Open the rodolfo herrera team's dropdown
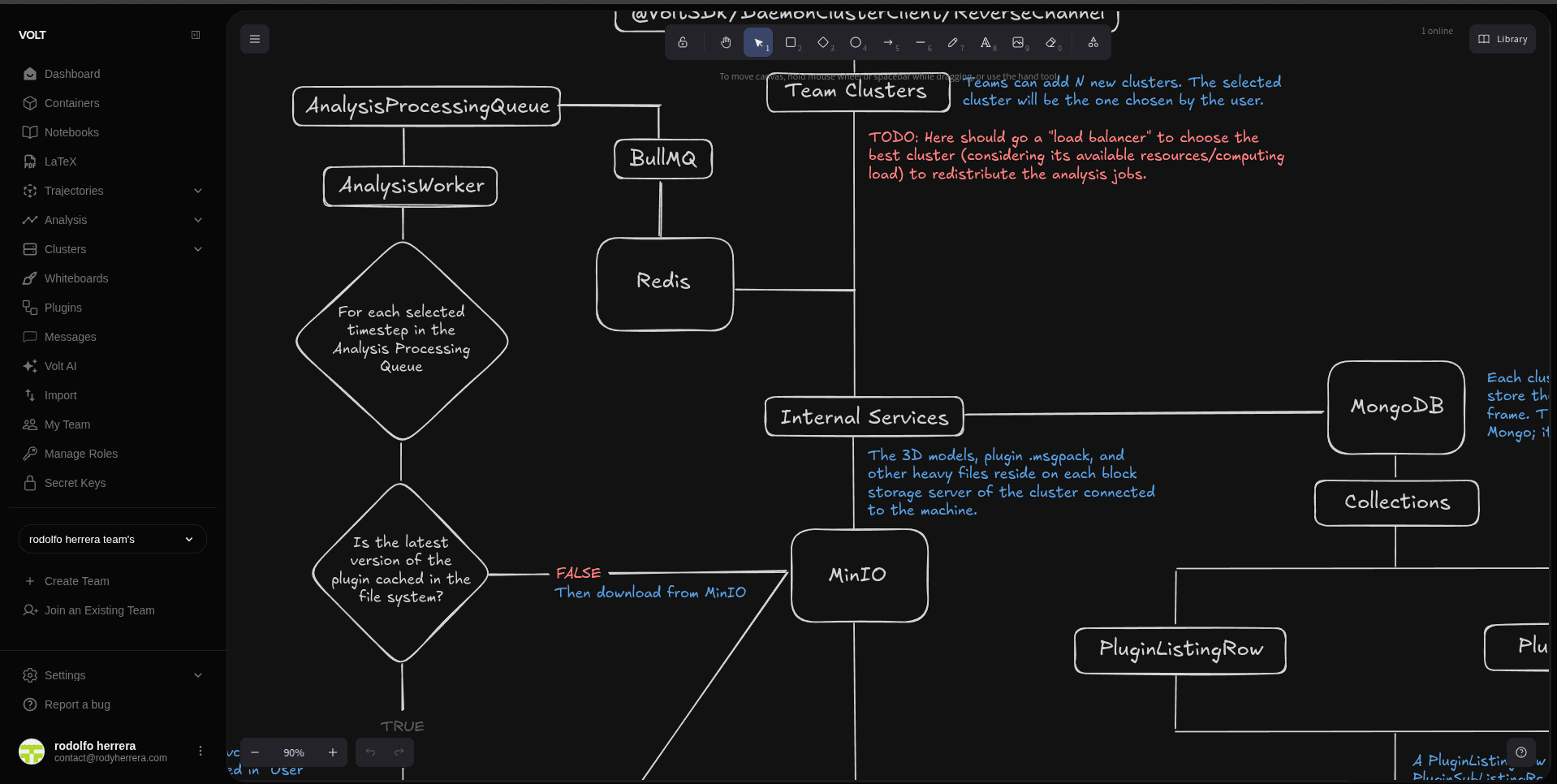Image resolution: width=1557 pixels, height=784 pixels. tap(112, 540)
